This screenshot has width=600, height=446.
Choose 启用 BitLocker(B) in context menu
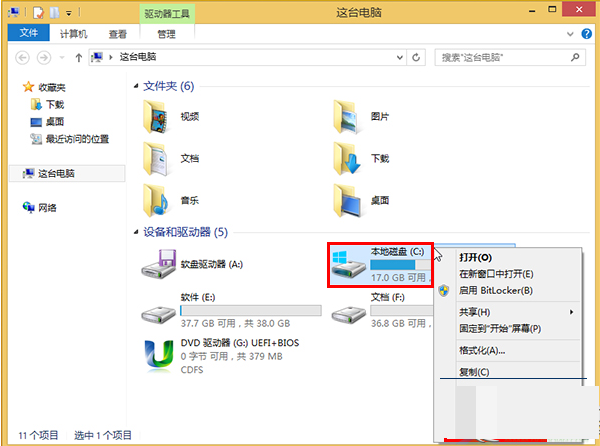tap(495, 290)
